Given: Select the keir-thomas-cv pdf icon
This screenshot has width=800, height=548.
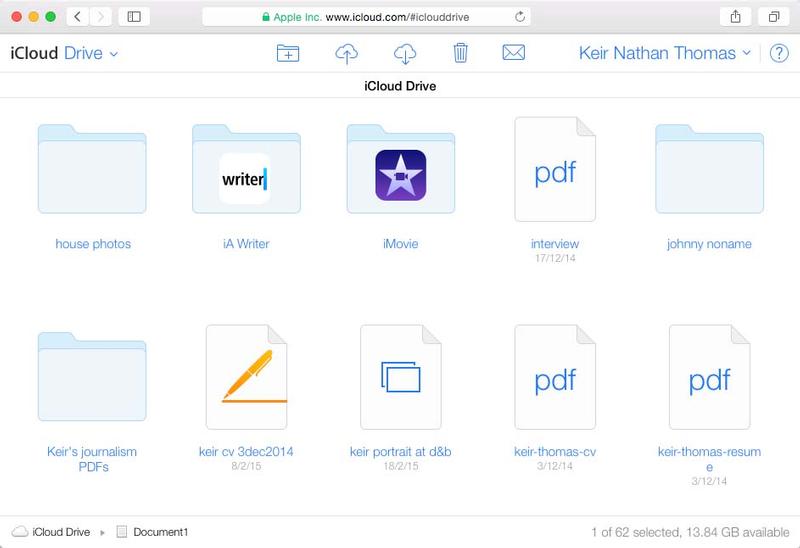Looking at the screenshot, I should coord(555,377).
